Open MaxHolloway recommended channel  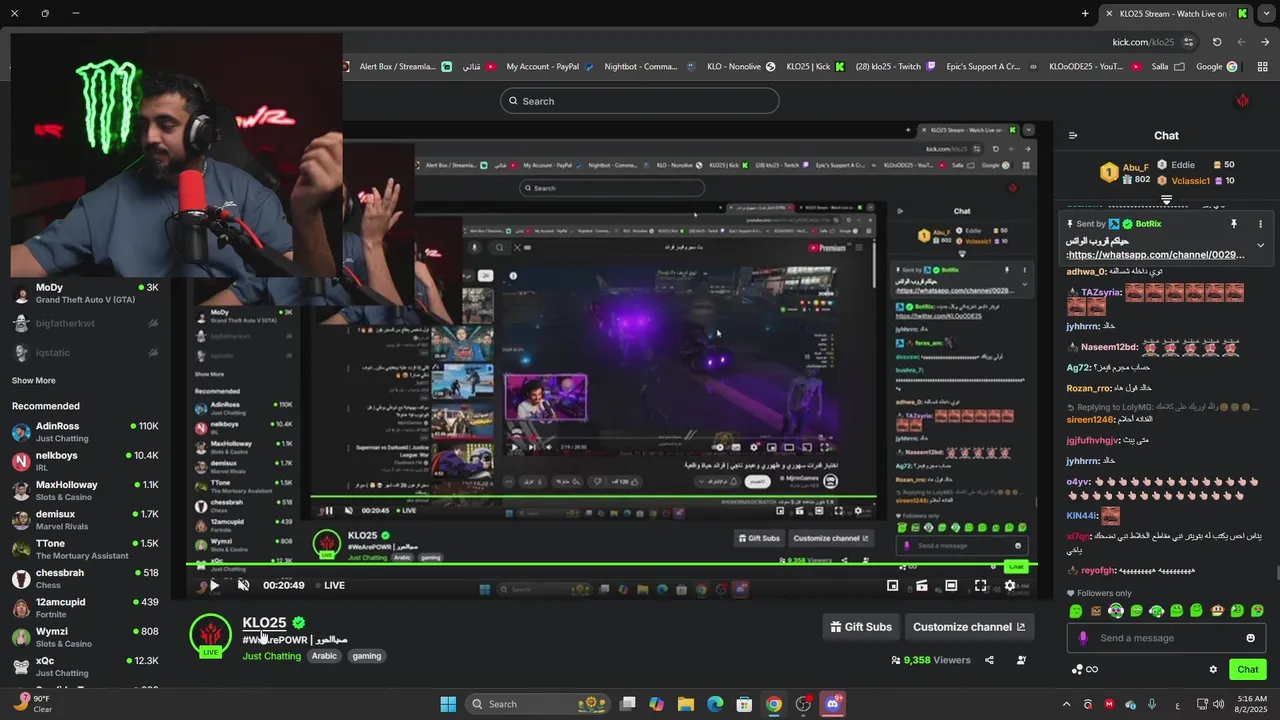click(85, 490)
